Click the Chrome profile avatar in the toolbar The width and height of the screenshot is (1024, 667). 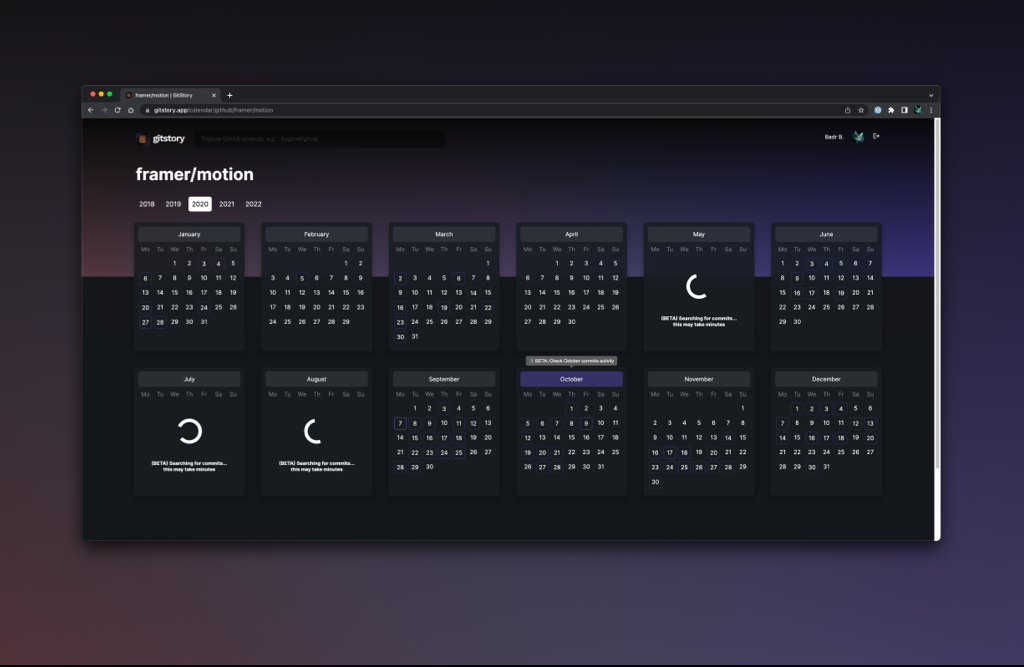918,110
